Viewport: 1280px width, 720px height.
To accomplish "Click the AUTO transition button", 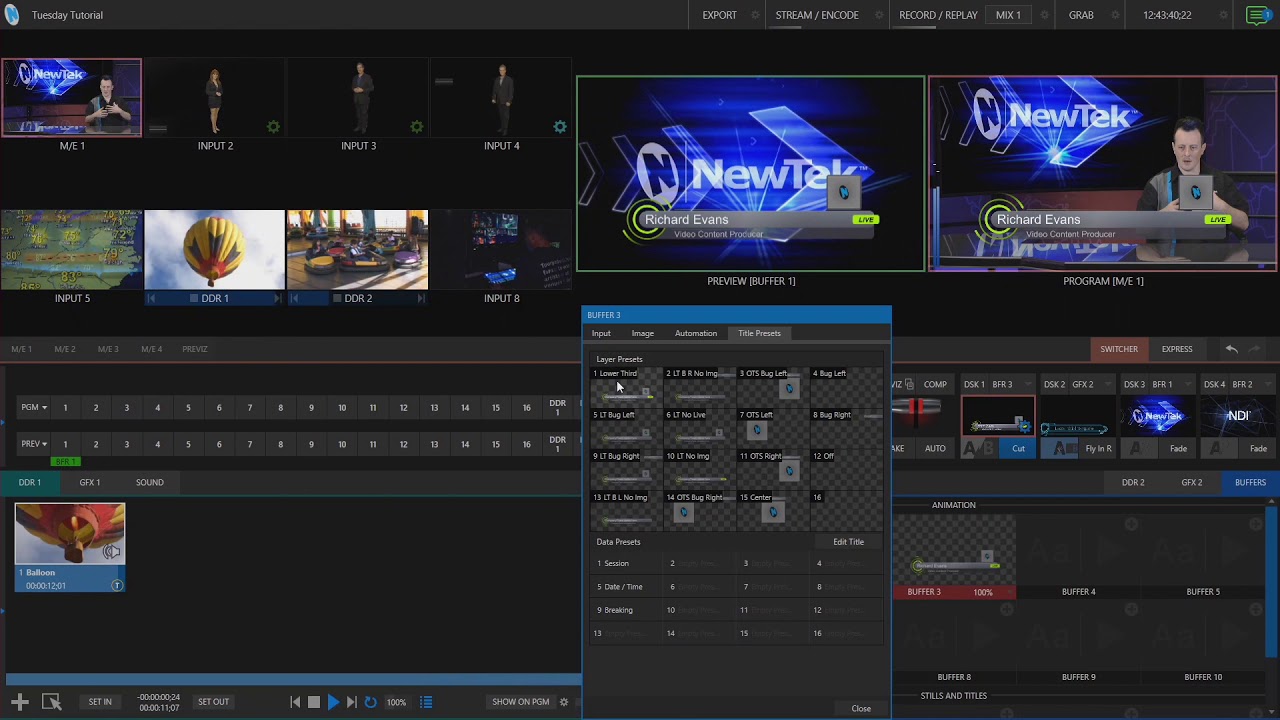I will coord(935,449).
